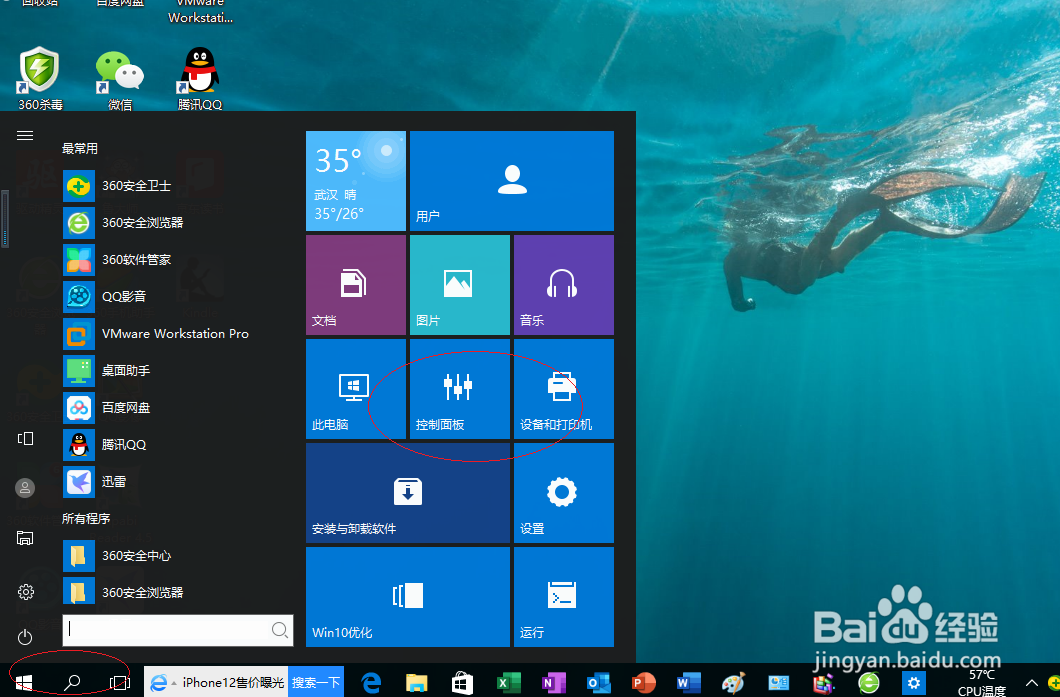Screen dimensions: 1060x697
Task: Expand the 360安全中心 folder
Action: click(176, 556)
